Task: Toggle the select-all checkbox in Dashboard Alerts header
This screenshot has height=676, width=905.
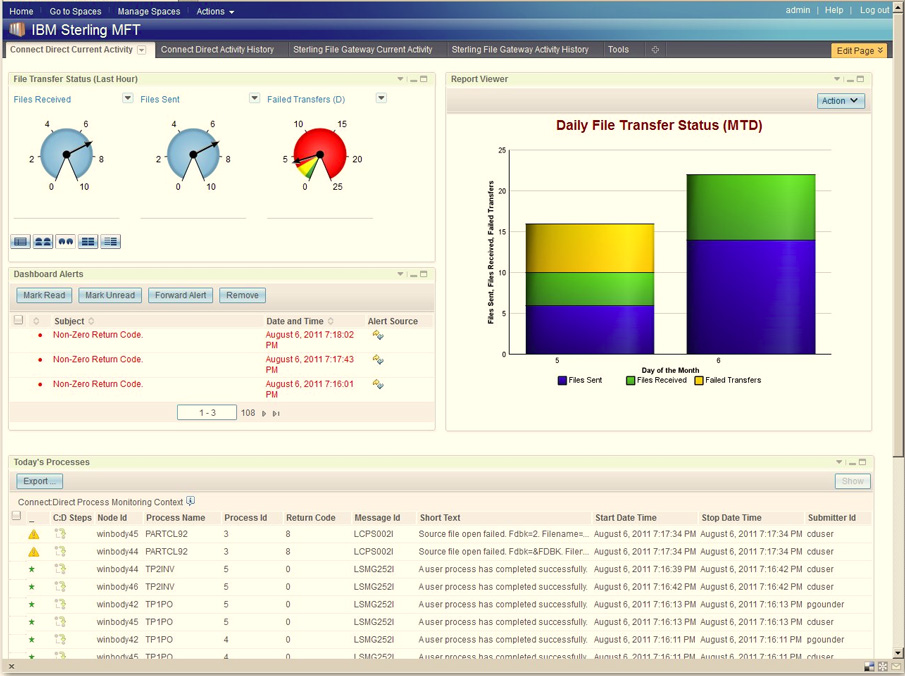Action: (18, 321)
